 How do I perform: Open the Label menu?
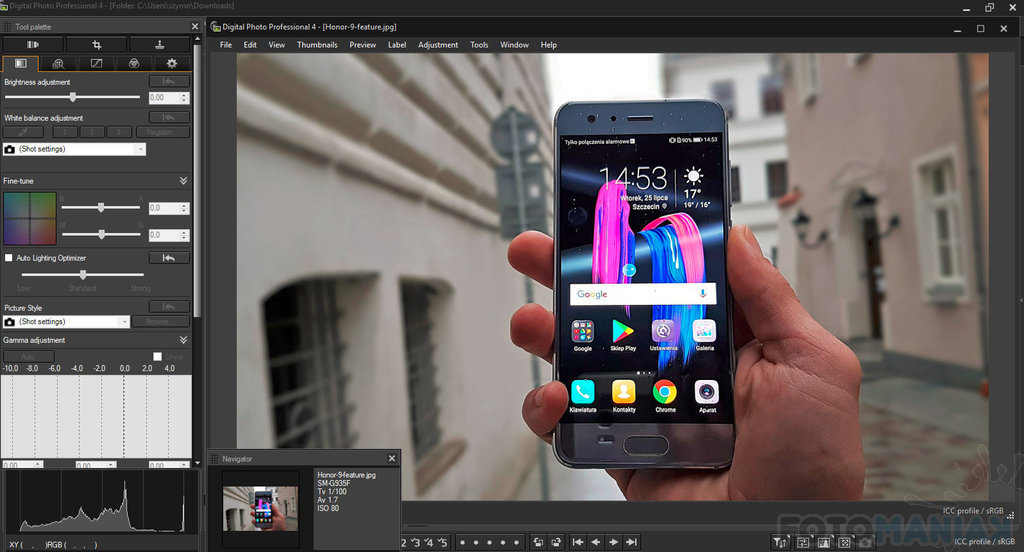(x=397, y=45)
